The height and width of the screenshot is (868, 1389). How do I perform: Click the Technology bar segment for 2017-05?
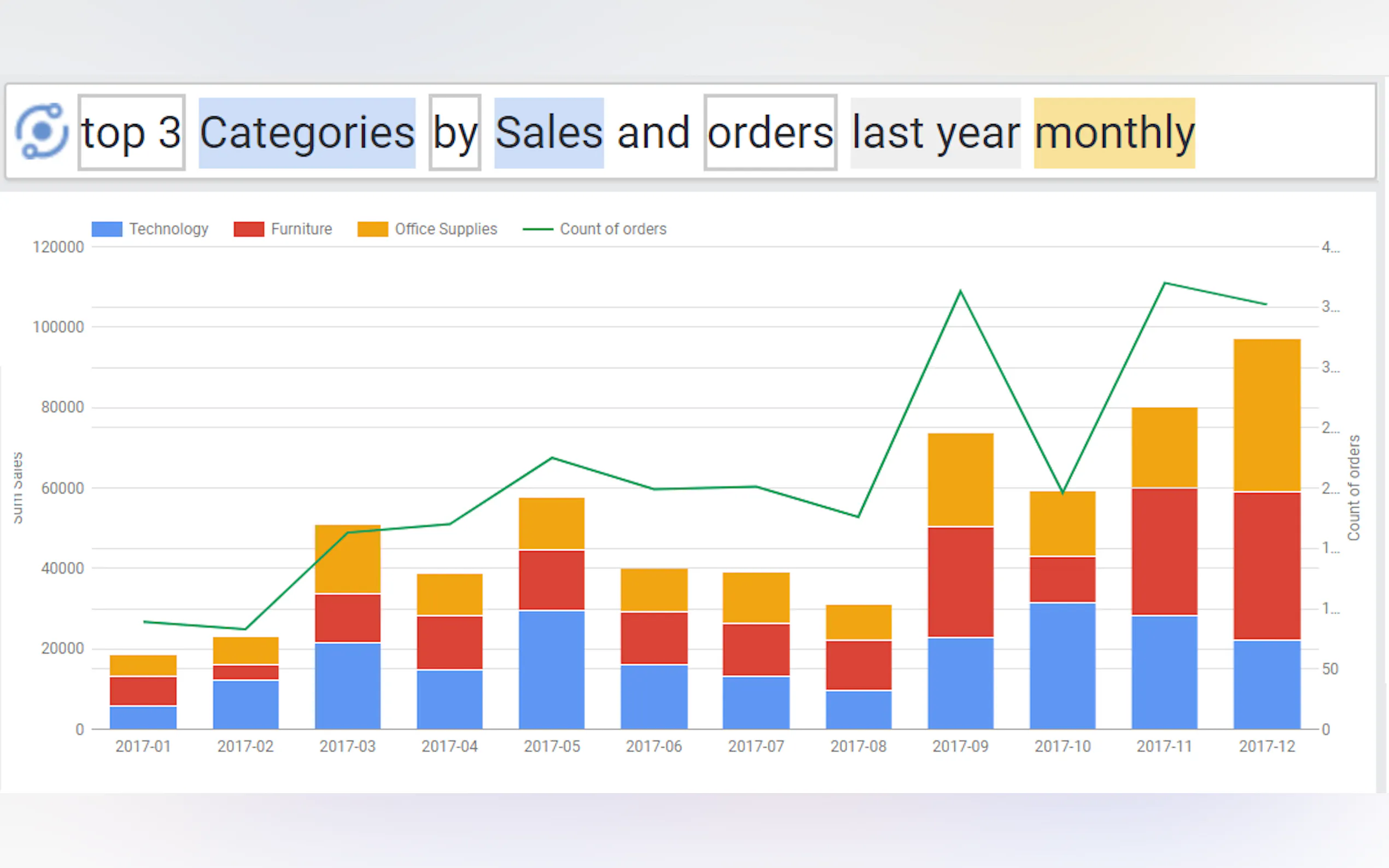point(551,670)
